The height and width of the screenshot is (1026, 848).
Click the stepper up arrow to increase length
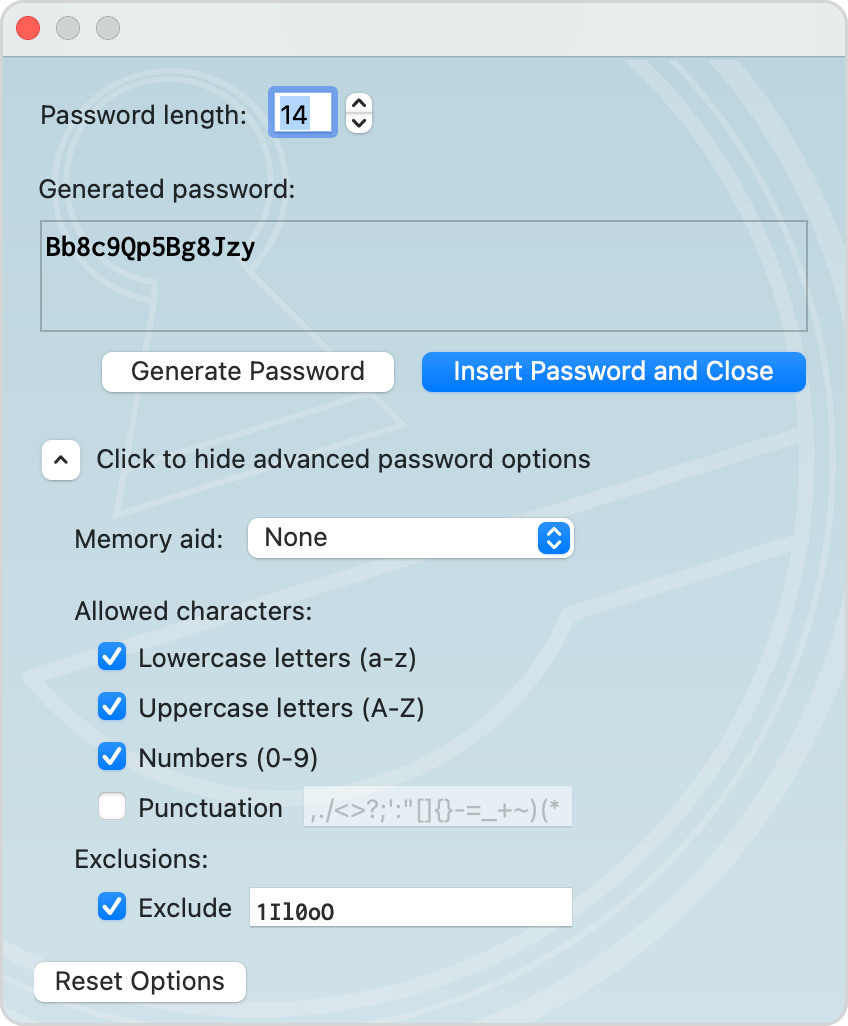click(x=358, y=104)
